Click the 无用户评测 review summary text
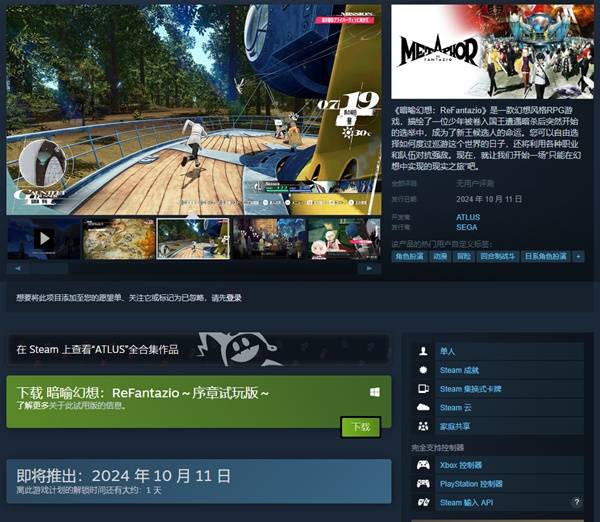600x522 pixels. coord(475,183)
